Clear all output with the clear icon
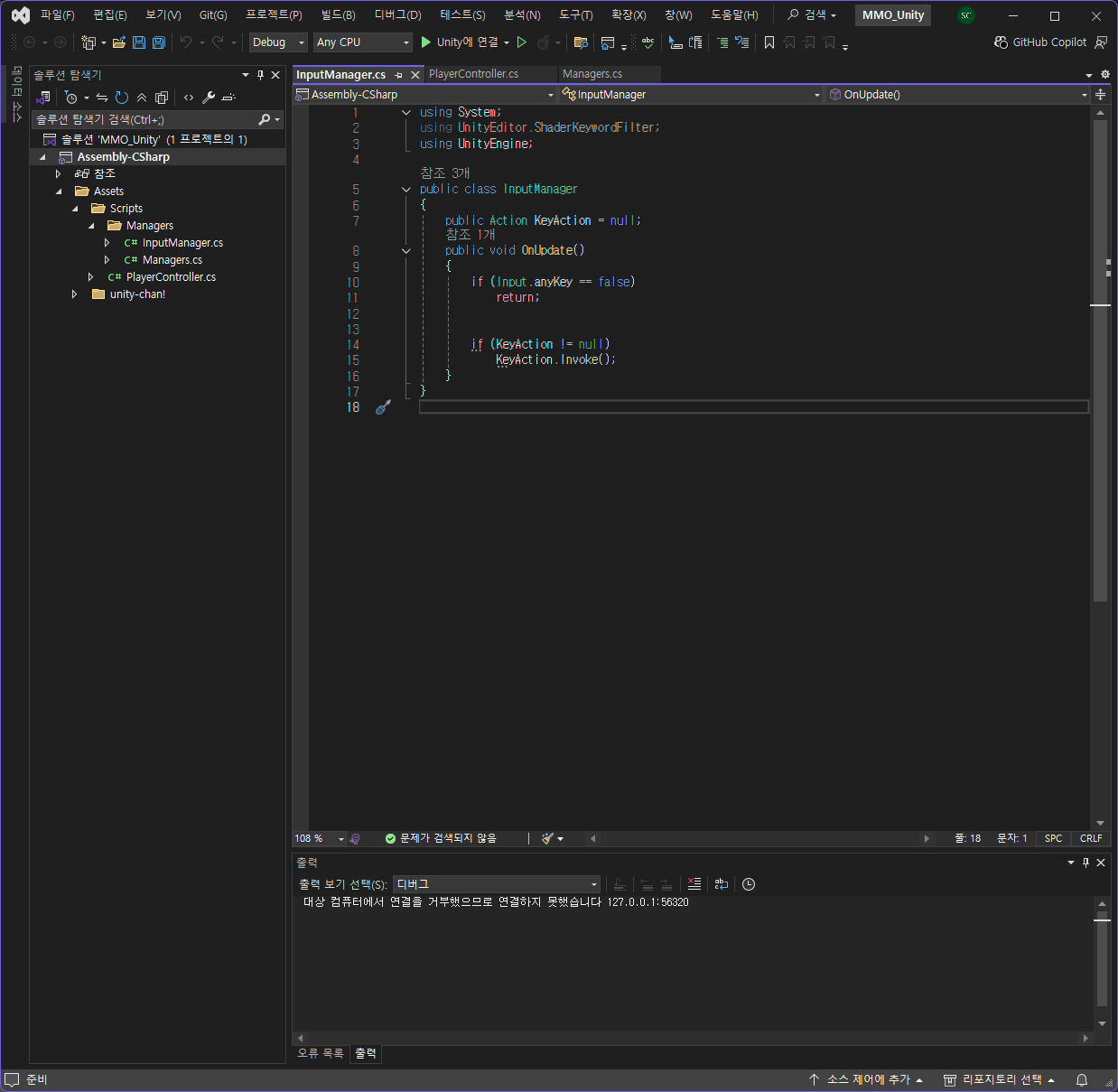Image resolution: width=1118 pixels, height=1092 pixels. (x=694, y=884)
